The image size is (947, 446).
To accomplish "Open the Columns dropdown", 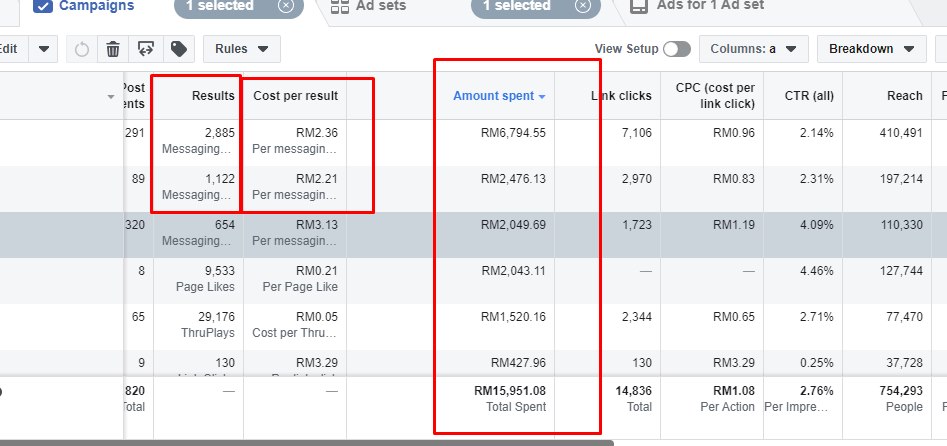I will pyautogui.click(x=754, y=49).
